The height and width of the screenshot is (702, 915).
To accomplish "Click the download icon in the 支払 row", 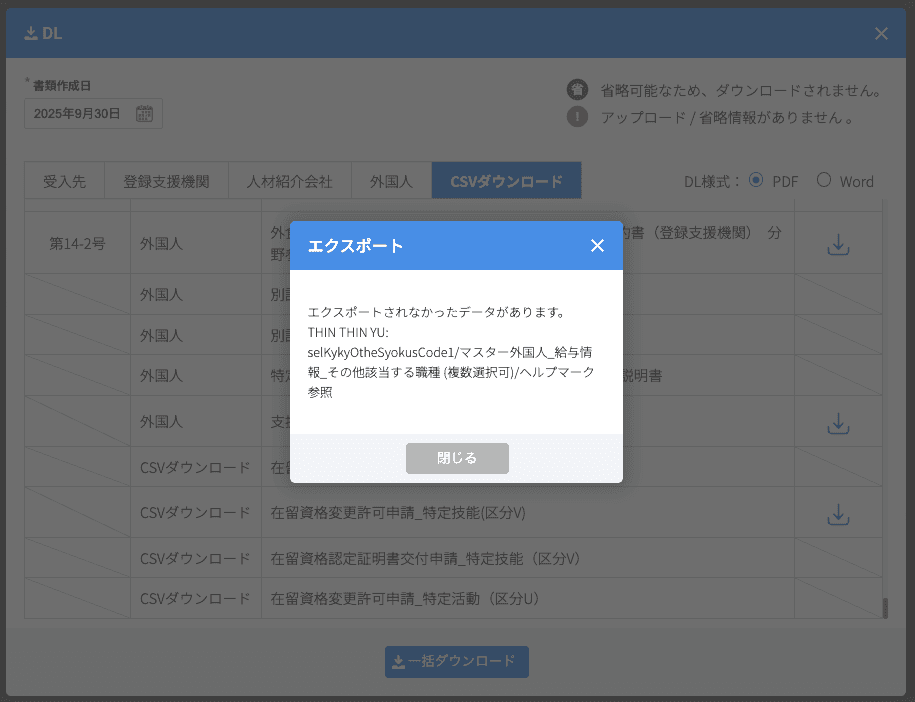I will tap(838, 421).
